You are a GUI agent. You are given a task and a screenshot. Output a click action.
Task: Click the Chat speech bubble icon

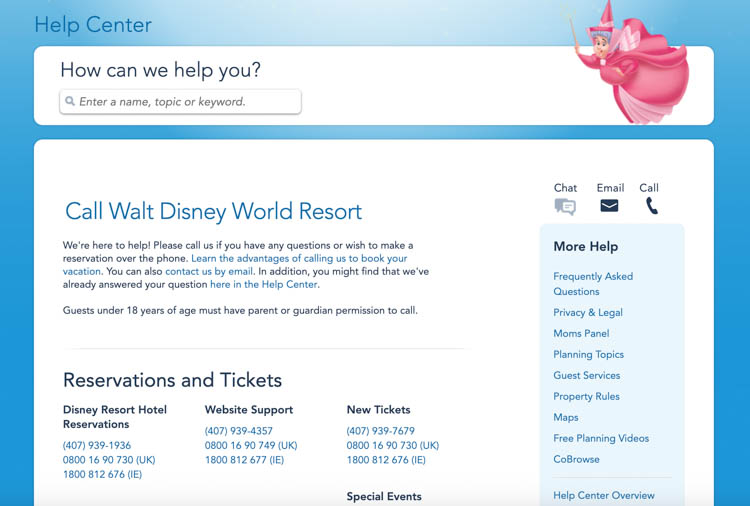[x=565, y=206]
